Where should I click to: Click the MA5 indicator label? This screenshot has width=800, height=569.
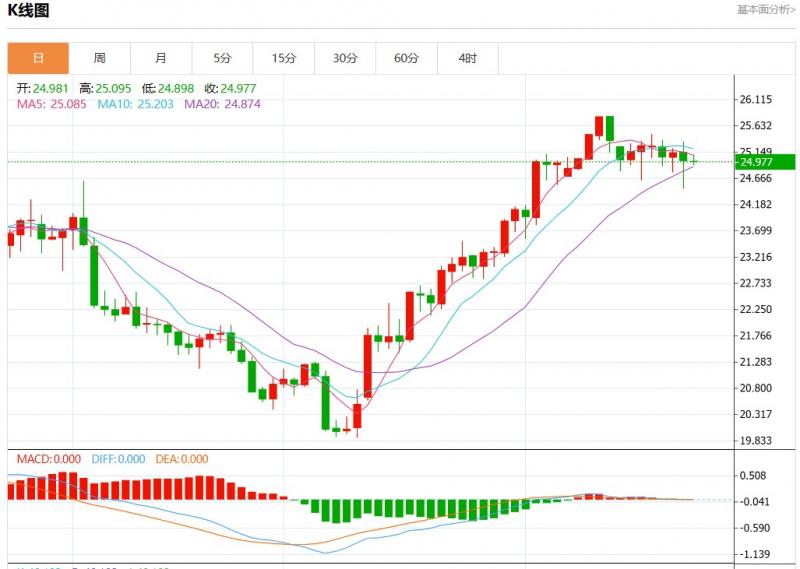click(x=51, y=104)
